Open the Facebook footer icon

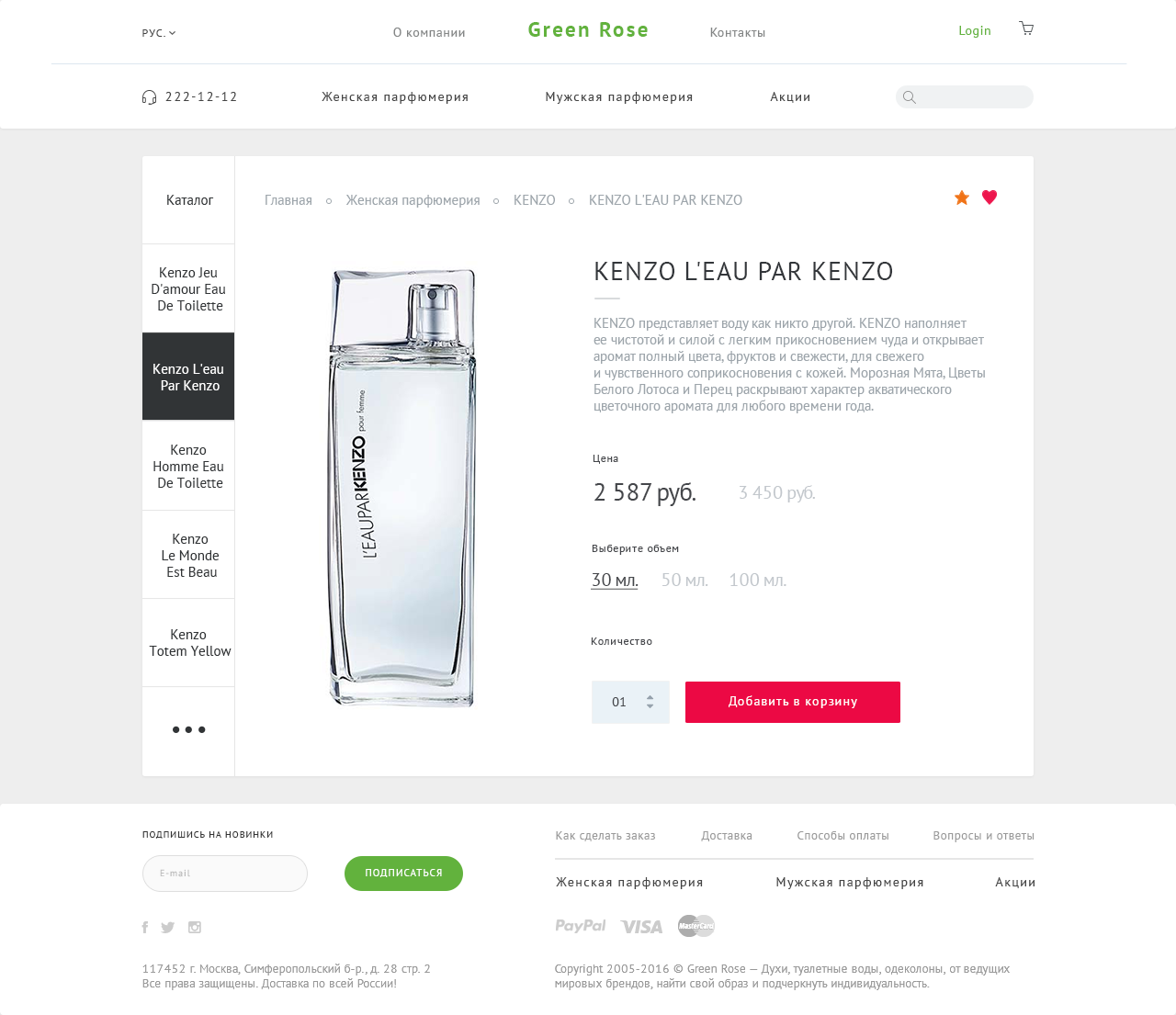[145, 928]
